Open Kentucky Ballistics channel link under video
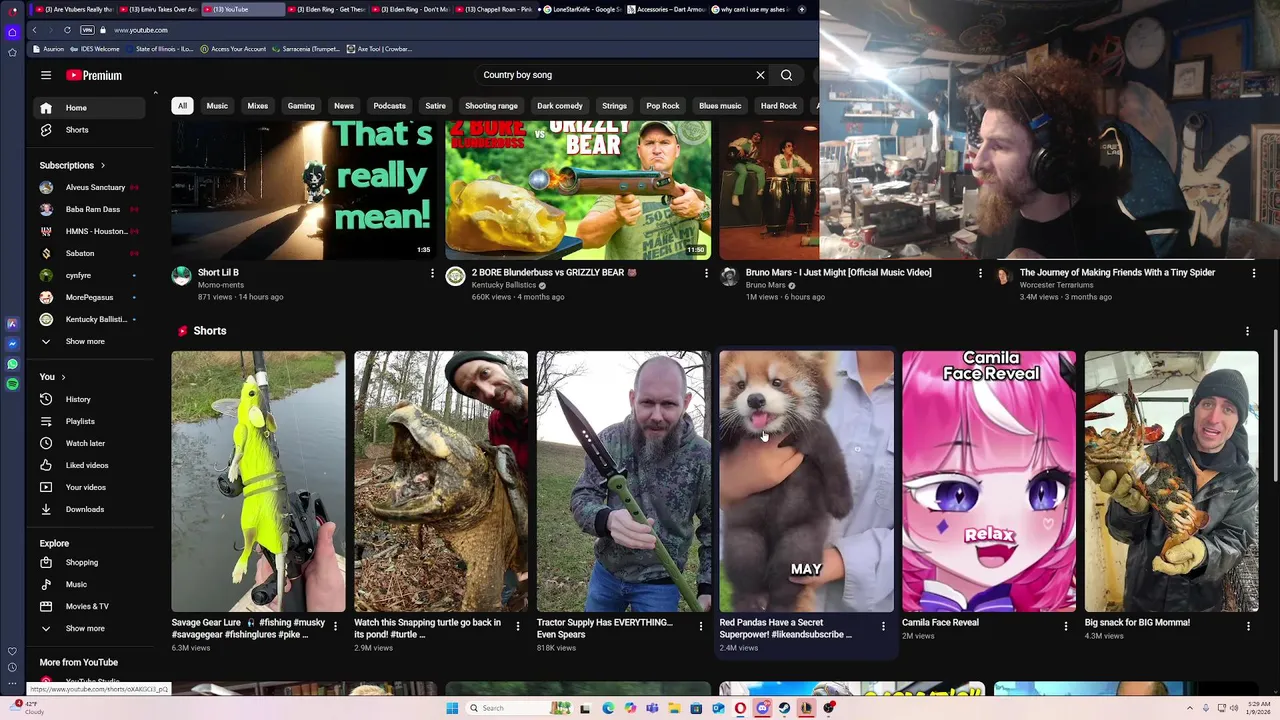 (504, 285)
